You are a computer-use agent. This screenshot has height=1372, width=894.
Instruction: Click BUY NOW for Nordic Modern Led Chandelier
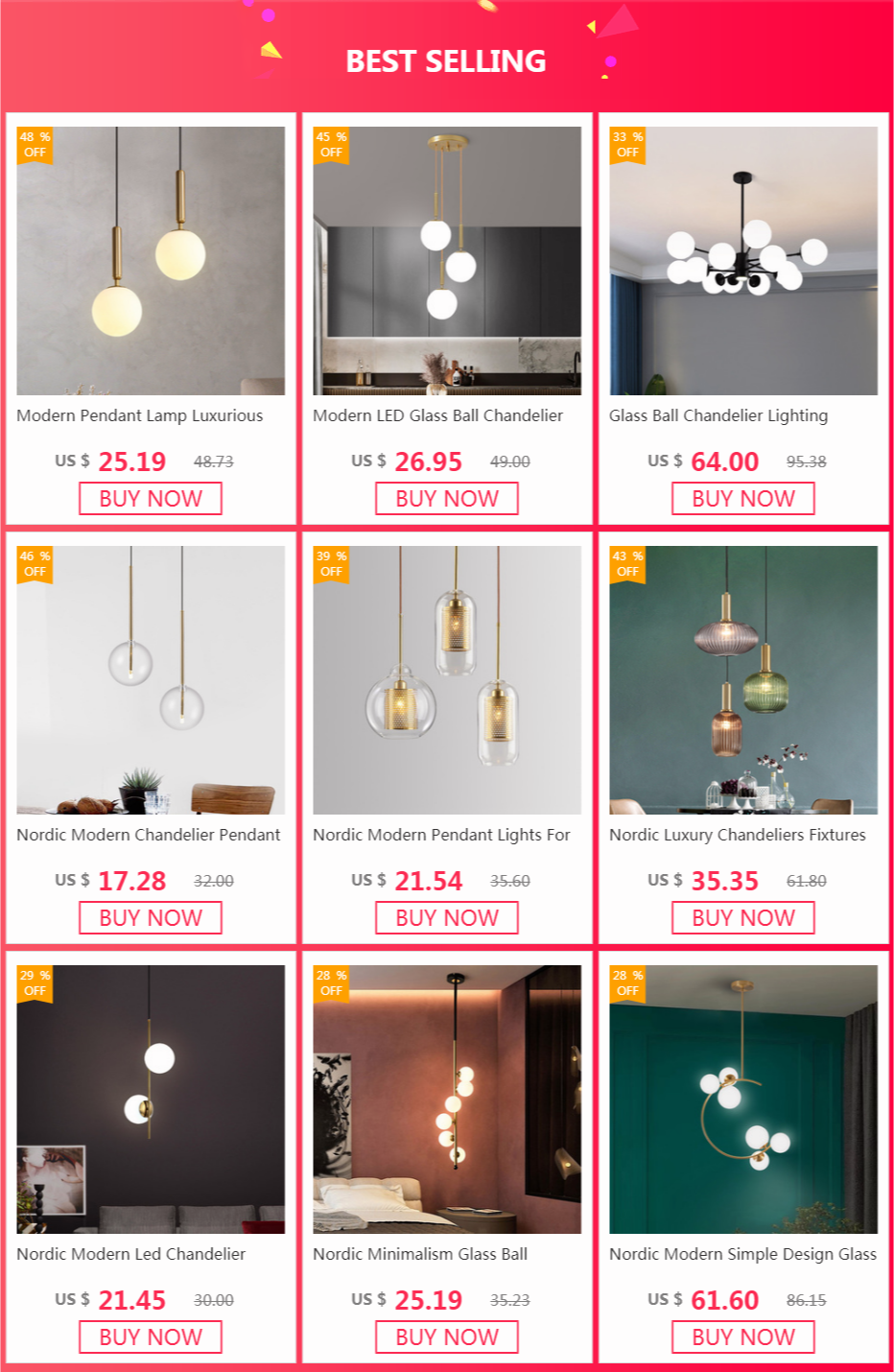coord(151,1337)
